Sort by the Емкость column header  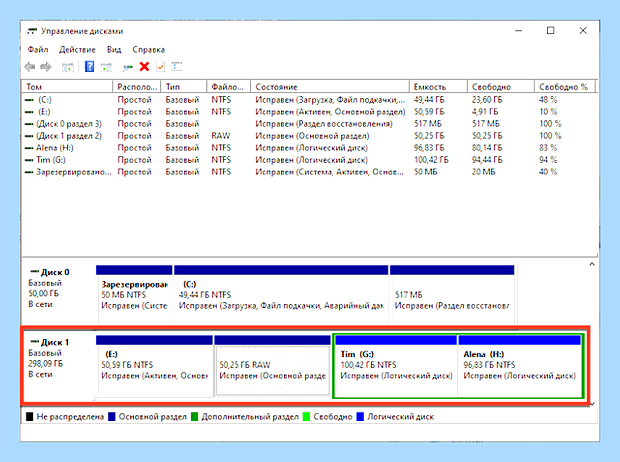(x=438, y=87)
